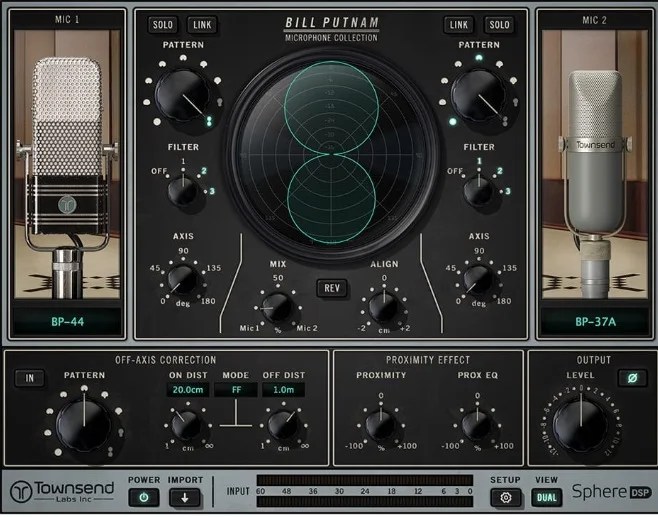The height and width of the screenshot is (517, 658).
Task: Select omni pattern dot on Mic 2 knob
Action: 453,122
